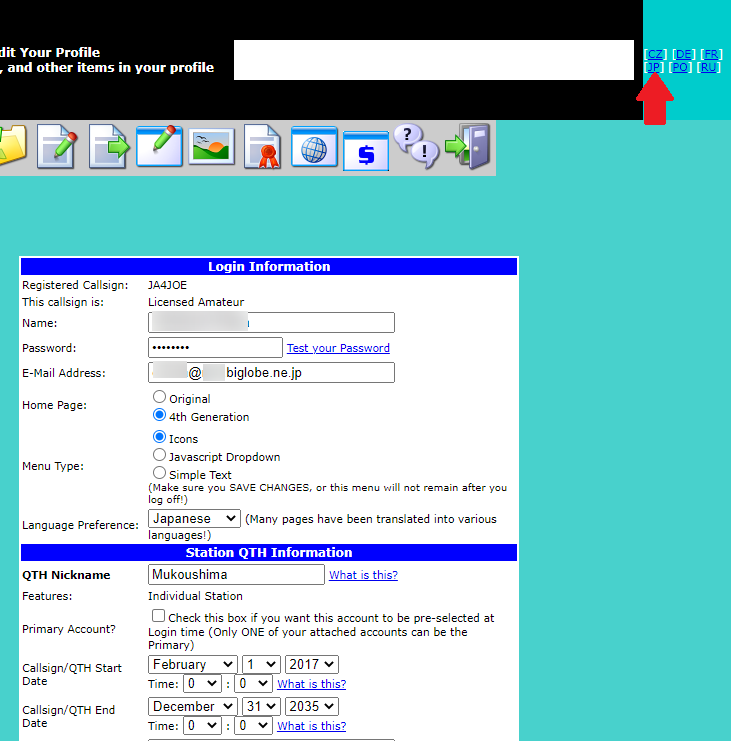Click the callsign text JA4JOE
The image size is (731, 741).
[167, 285]
